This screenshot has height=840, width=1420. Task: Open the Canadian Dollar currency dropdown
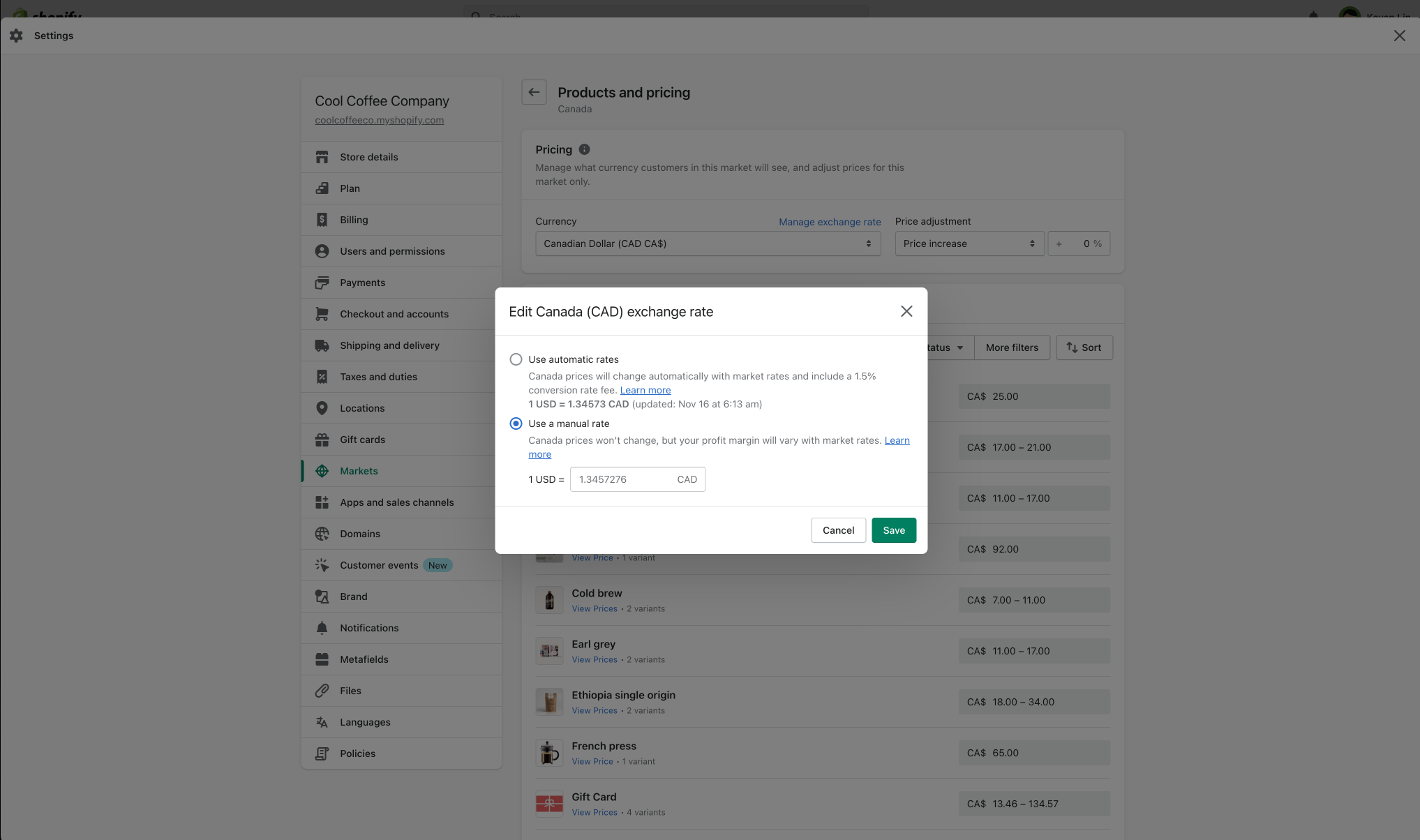708,243
